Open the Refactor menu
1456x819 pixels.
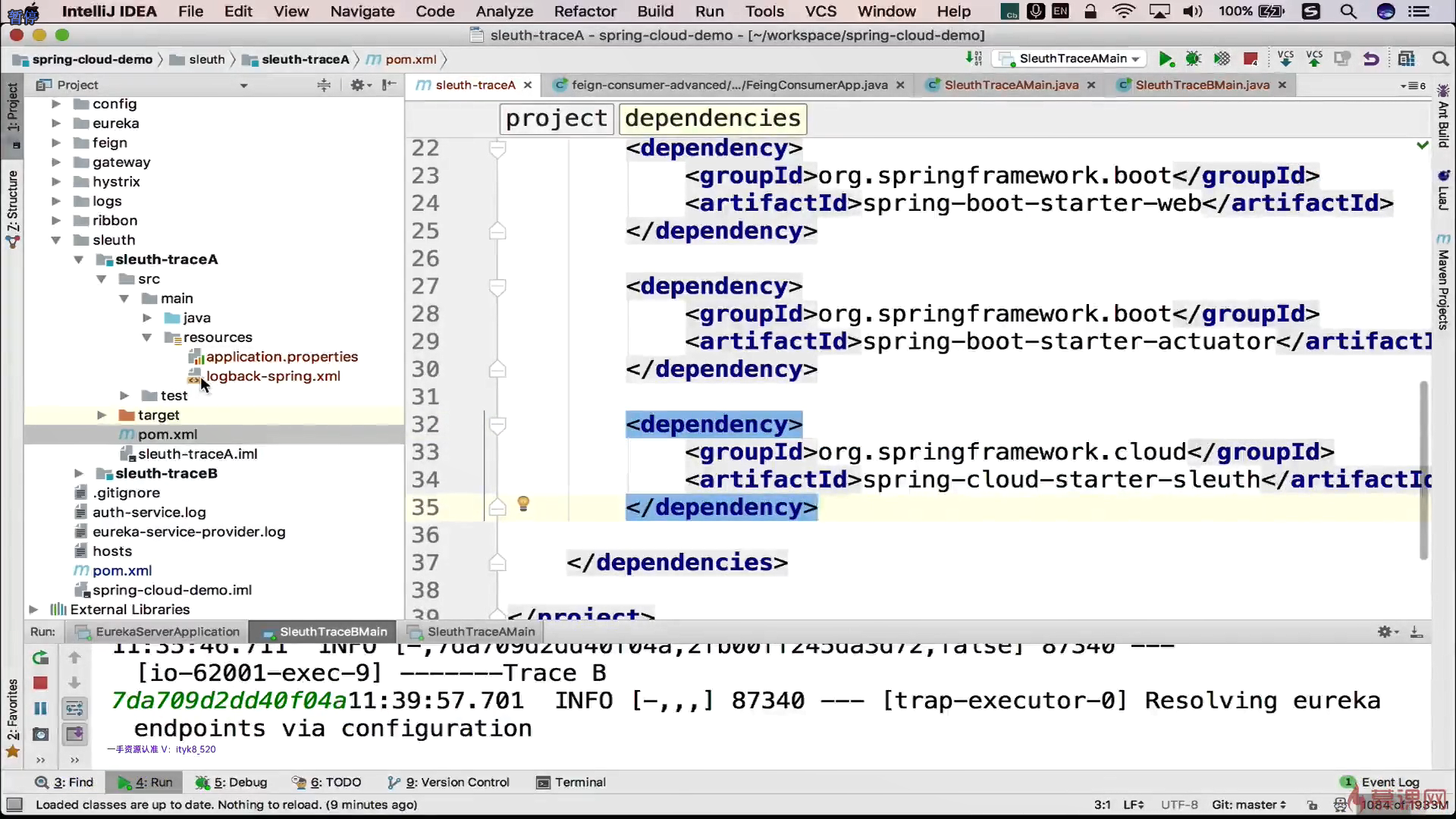(x=585, y=11)
